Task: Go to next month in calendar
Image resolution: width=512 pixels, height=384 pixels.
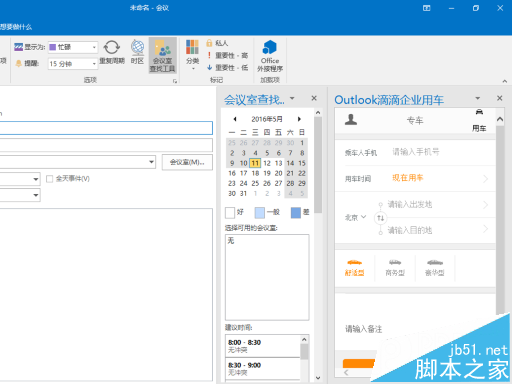Action: 299,119
